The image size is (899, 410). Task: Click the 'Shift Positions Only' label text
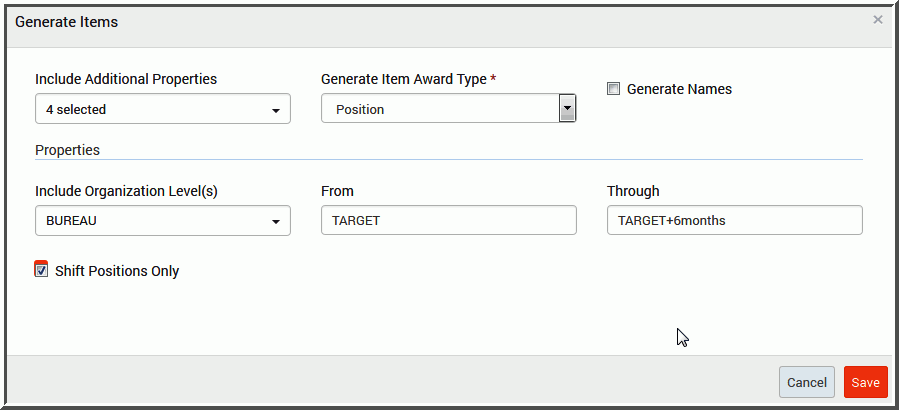[117, 271]
